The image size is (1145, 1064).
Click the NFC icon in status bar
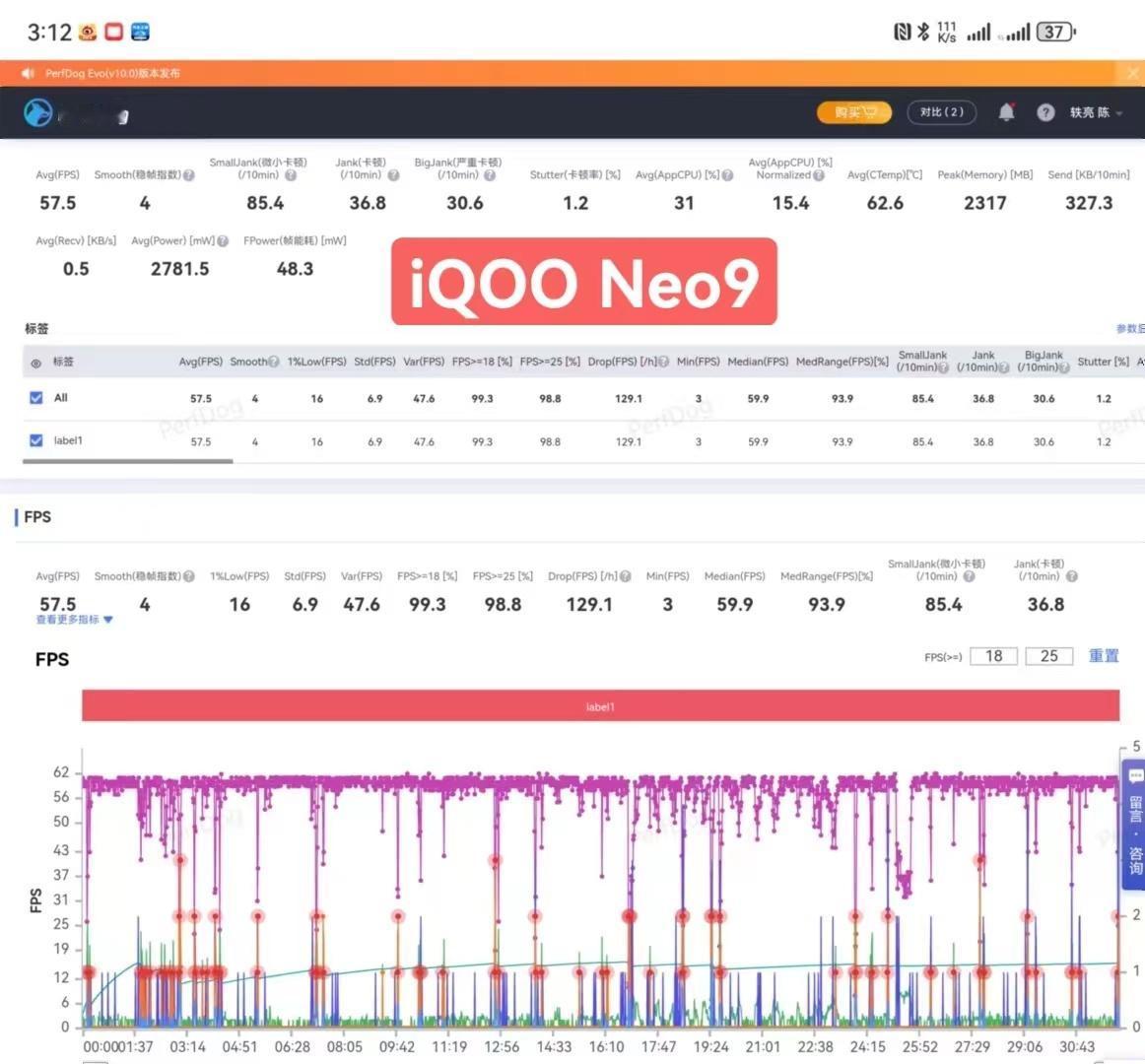903,32
